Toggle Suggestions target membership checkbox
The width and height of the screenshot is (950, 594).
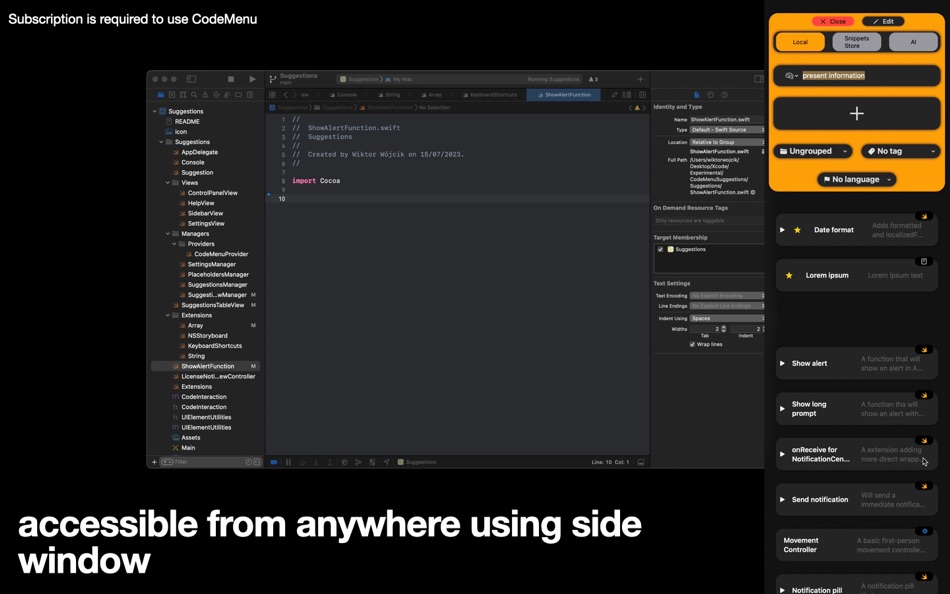[x=660, y=249]
